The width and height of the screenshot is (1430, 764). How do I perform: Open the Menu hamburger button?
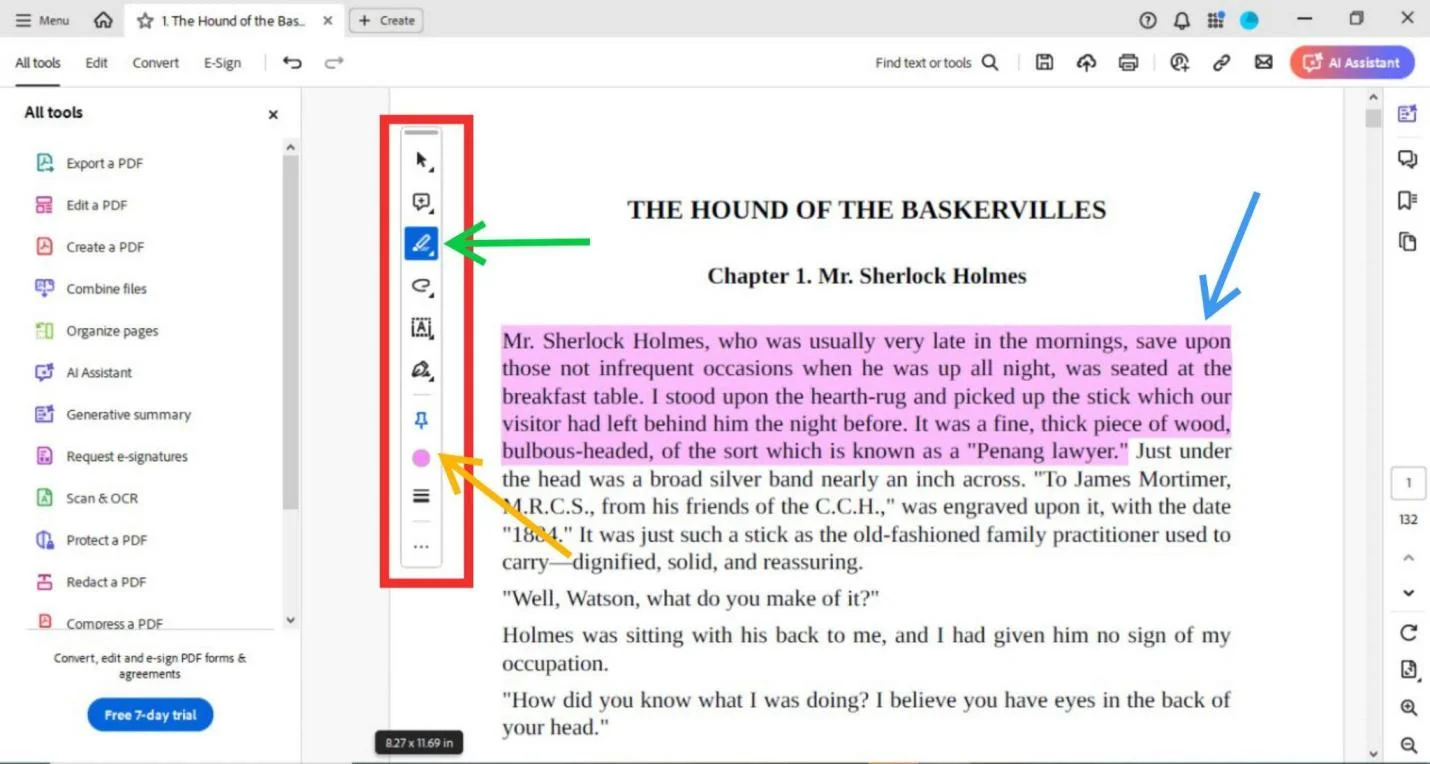42,20
